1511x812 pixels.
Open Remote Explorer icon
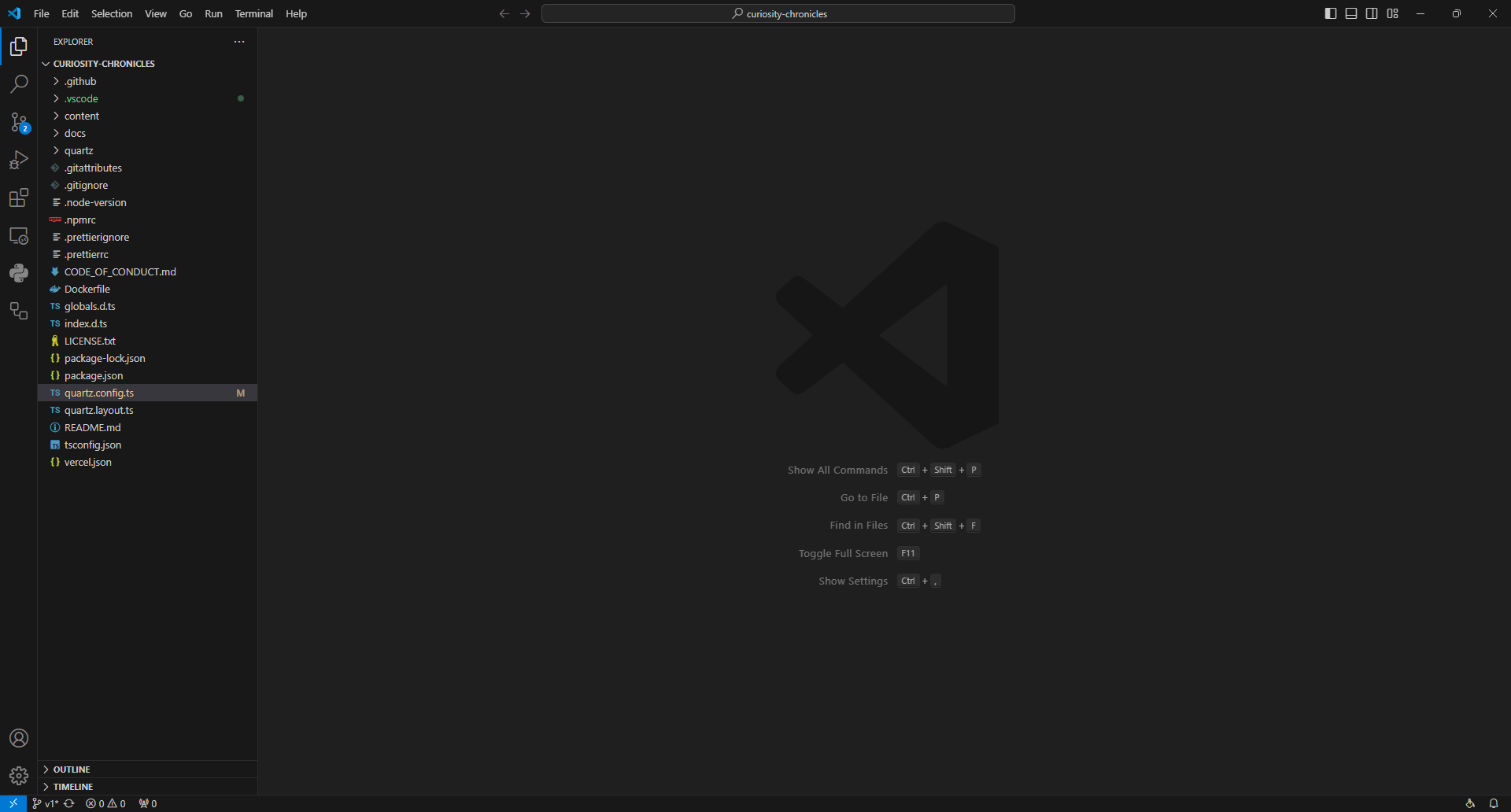[x=19, y=235]
